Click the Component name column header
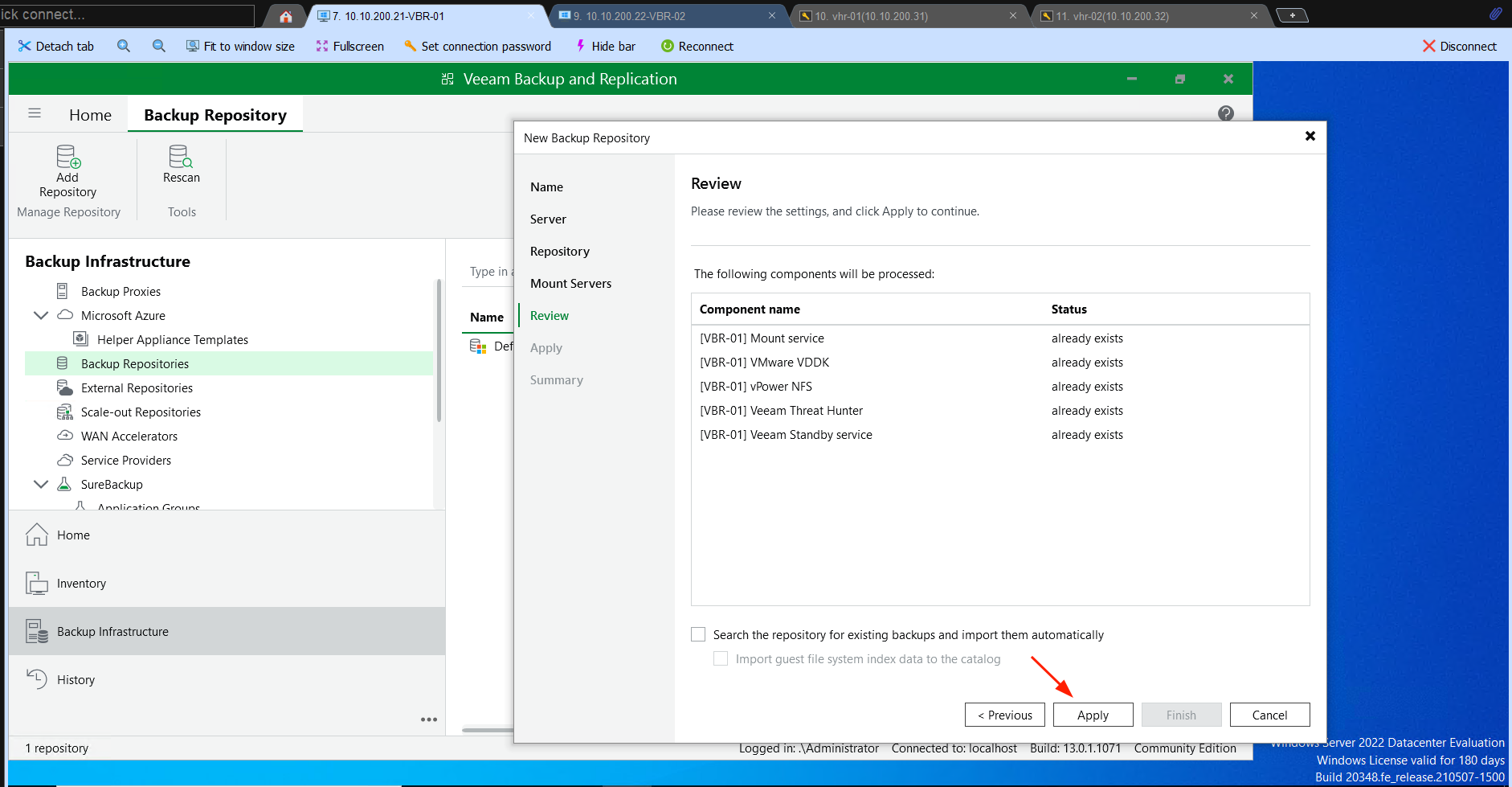This screenshot has width=1512, height=787. (750, 309)
